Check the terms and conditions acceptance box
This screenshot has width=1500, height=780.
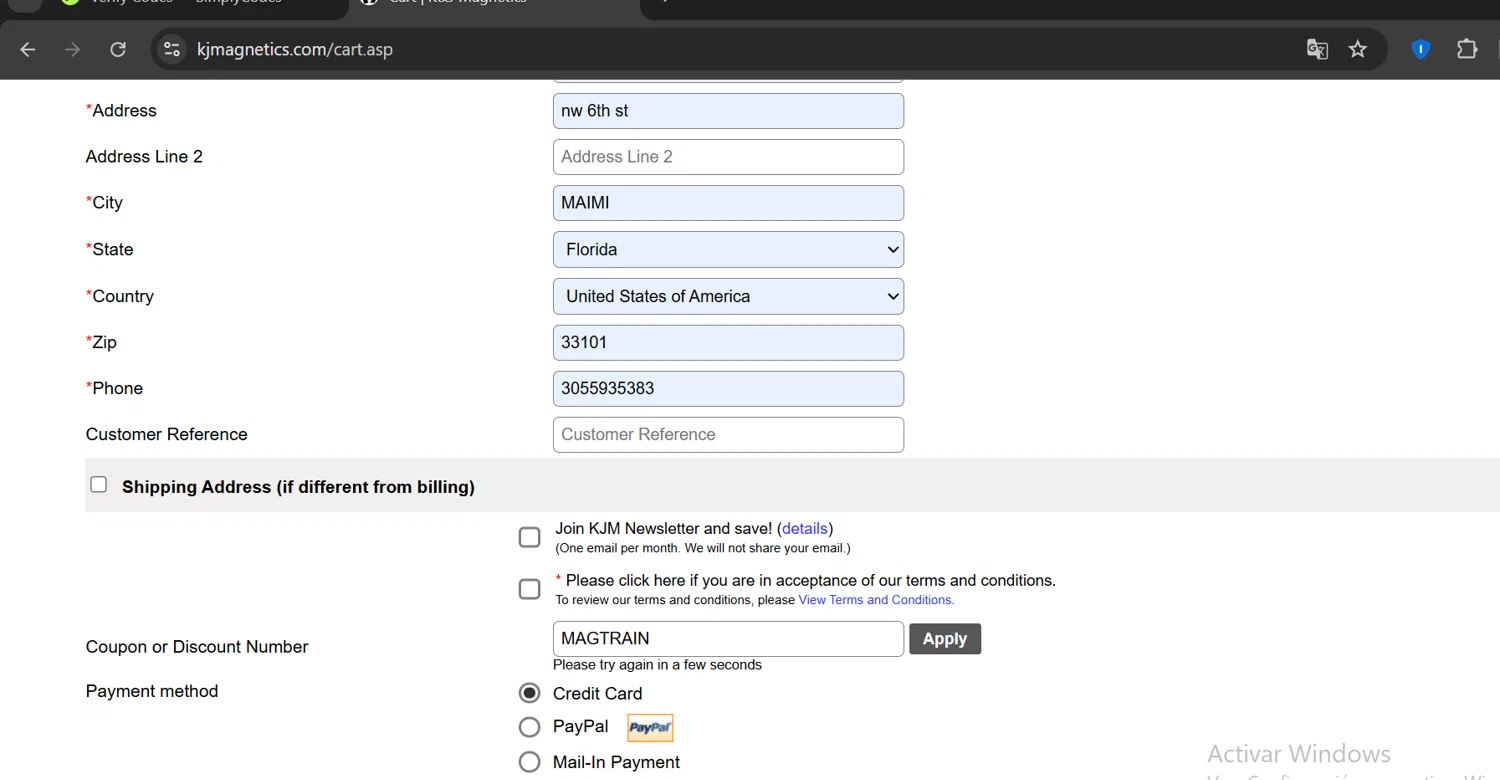coord(530,589)
